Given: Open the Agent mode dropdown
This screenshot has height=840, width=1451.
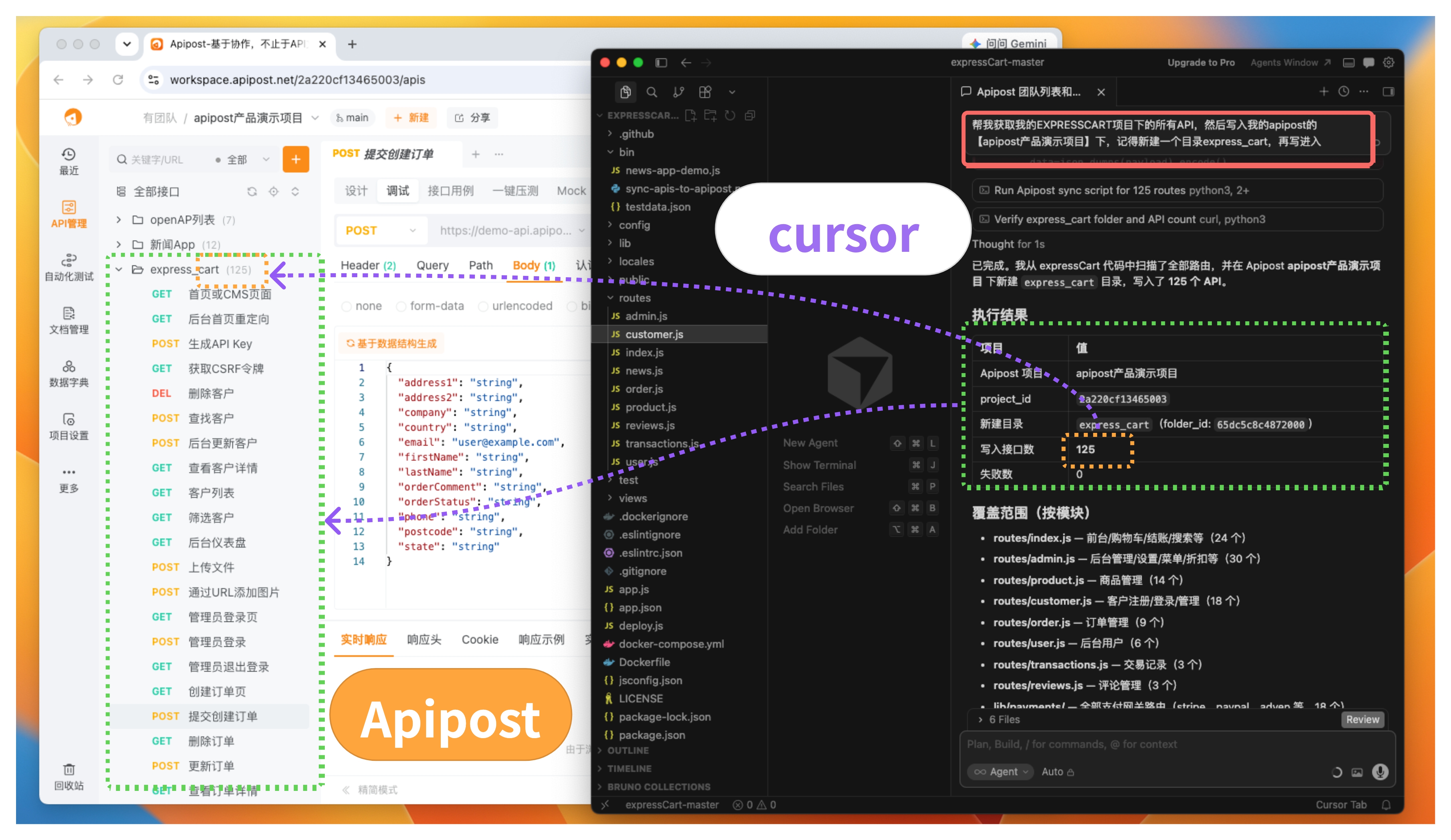Looking at the screenshot, I should click(1001, 772).
